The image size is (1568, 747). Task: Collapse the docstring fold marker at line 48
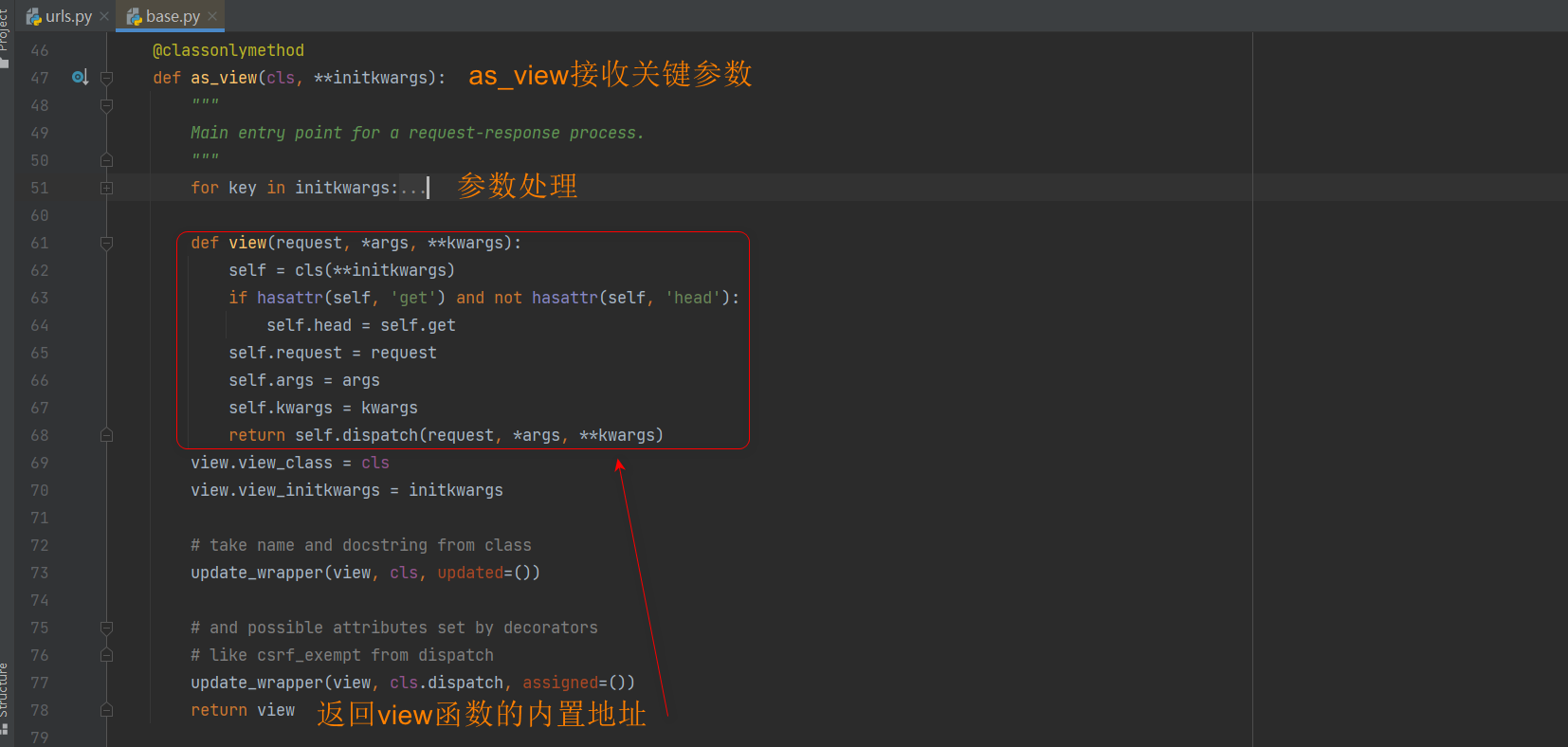106,105
